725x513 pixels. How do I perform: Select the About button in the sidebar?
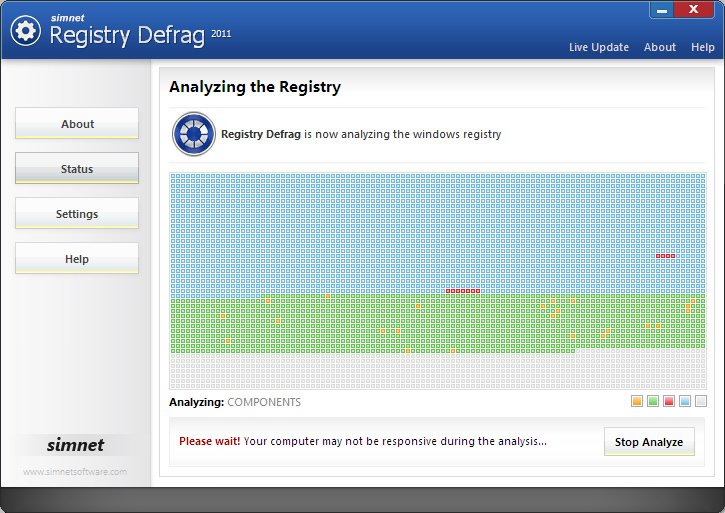(x=77, y=124)
